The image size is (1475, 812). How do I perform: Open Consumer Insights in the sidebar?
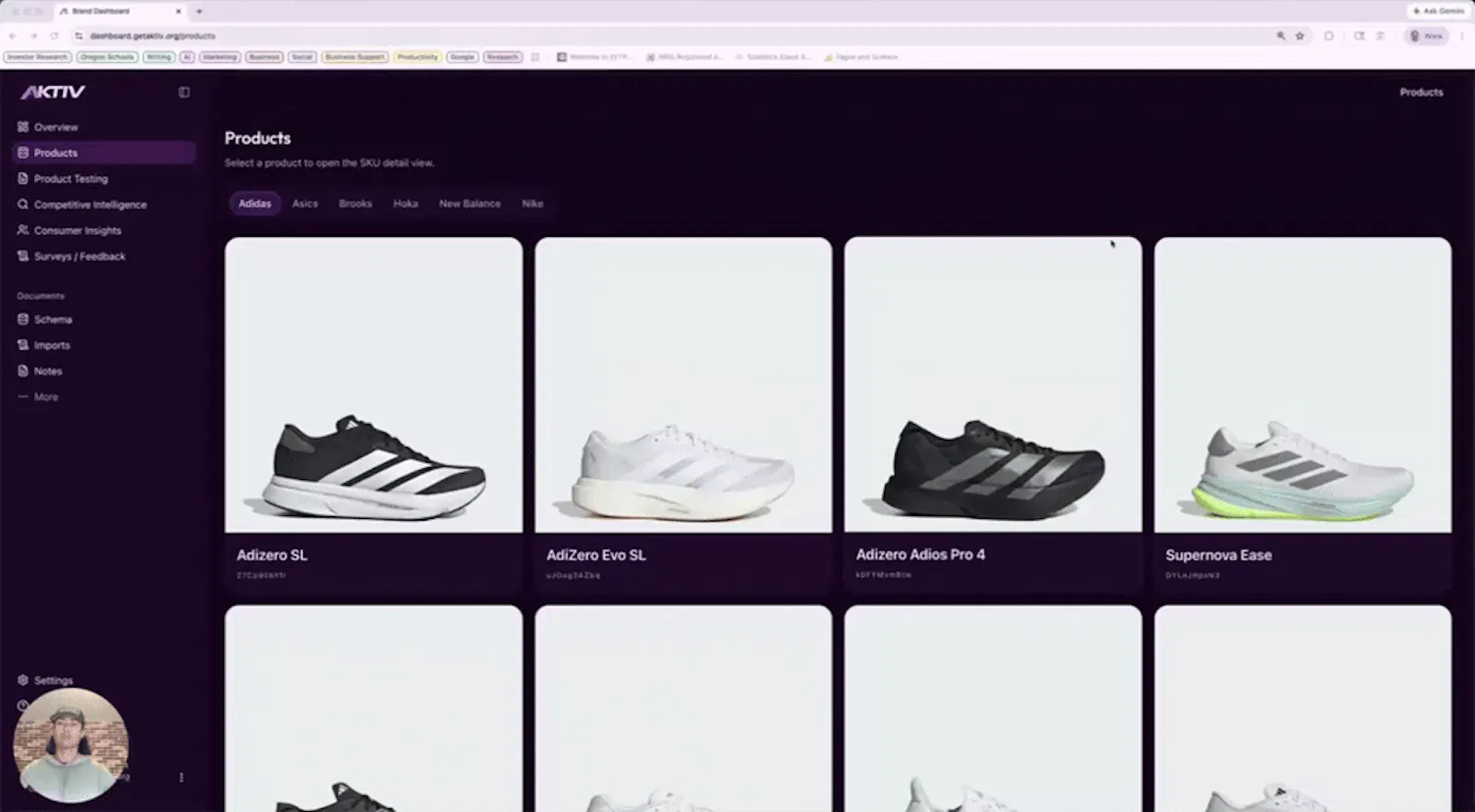tap(77, 230)
